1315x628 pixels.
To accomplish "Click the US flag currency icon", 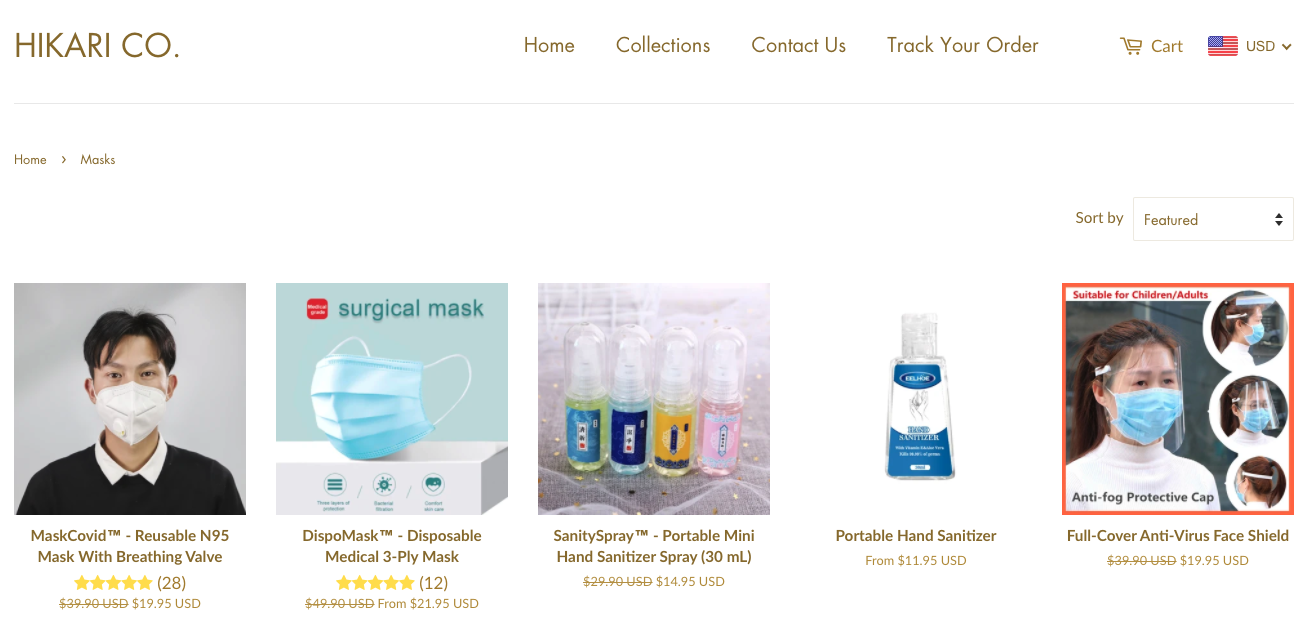I will click(1222, 46).
